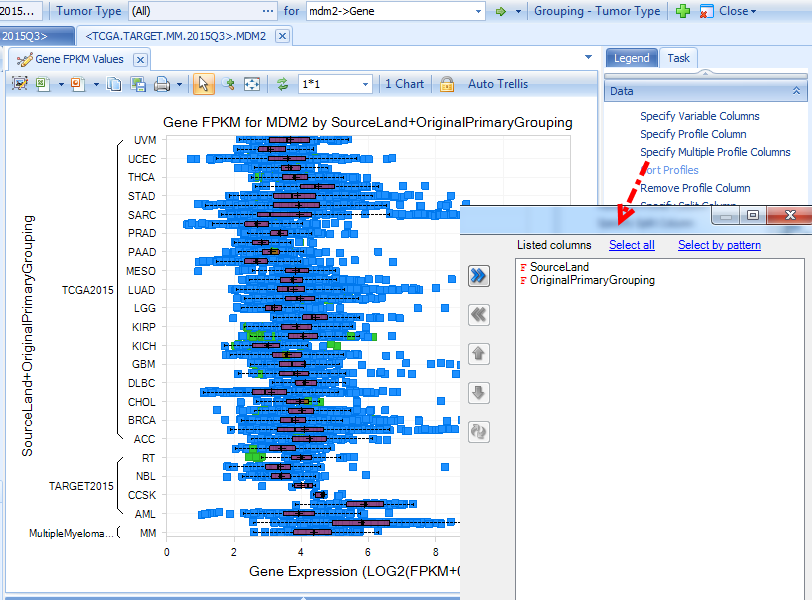Export chart to PowerPoint
The width and height of the screenshot is (812, 600).
tap(78, 84)
